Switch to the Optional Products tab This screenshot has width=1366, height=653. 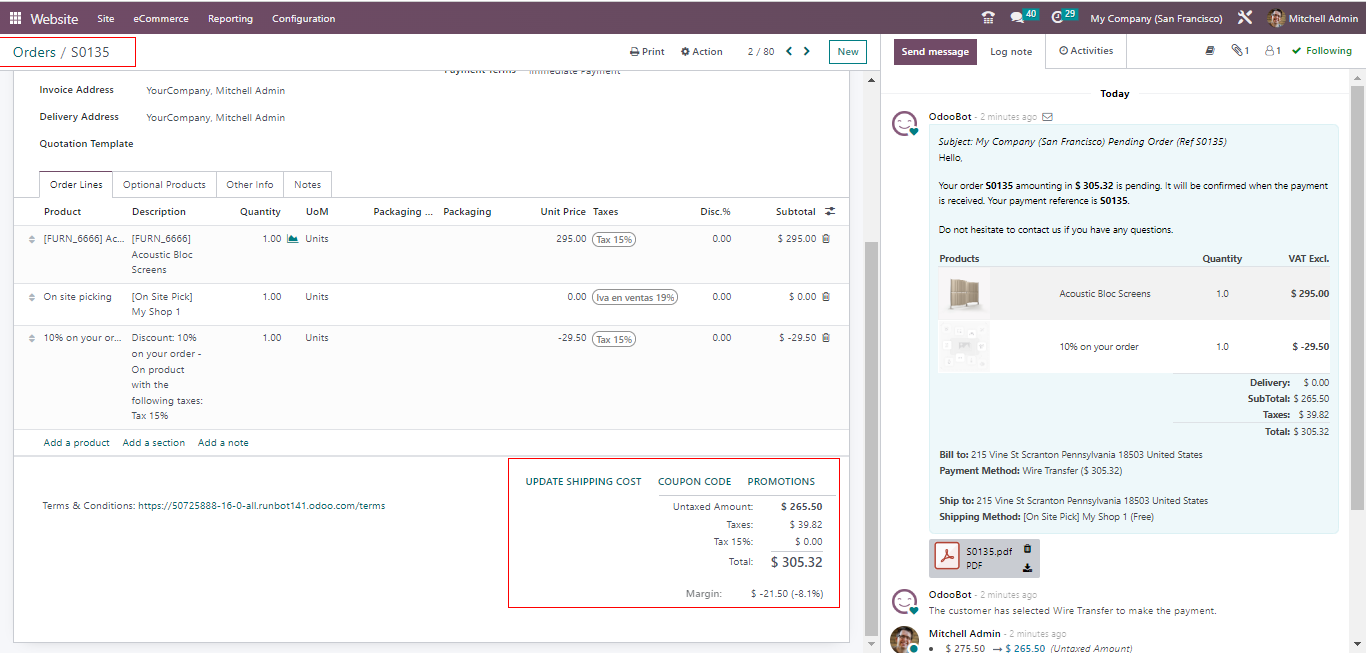click(164, 185)
